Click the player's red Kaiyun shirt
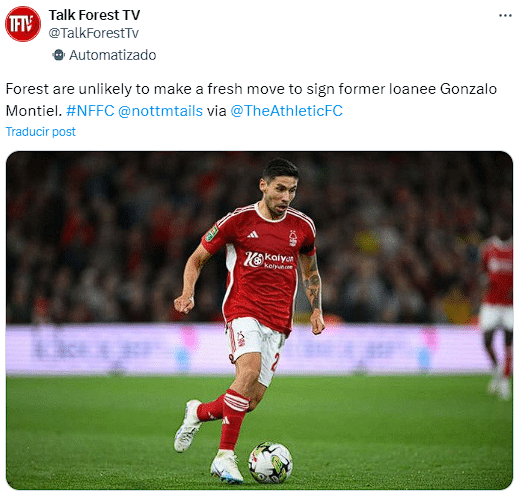Screen dimensions: 518x498 coord(263,267)
